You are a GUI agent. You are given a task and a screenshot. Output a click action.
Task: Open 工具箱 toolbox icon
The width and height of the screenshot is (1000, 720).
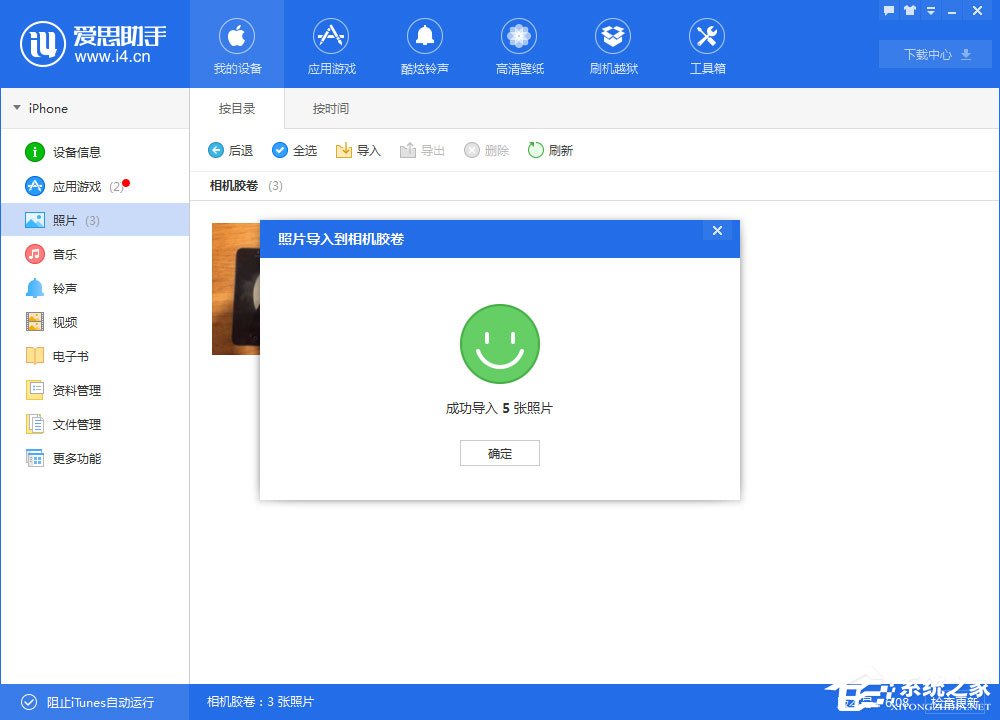pyautogui.click(x=707, y=36)
